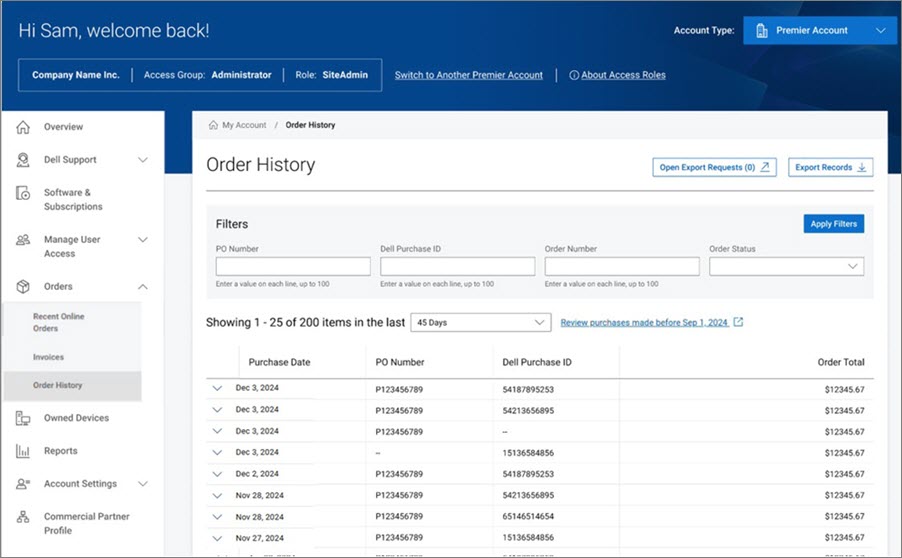Viewport: 902px width, 558px height.
Task: Expand the order row with ID 15136584856 dated Dec 3
Action: pyautogui.click(x=217, y=453)
